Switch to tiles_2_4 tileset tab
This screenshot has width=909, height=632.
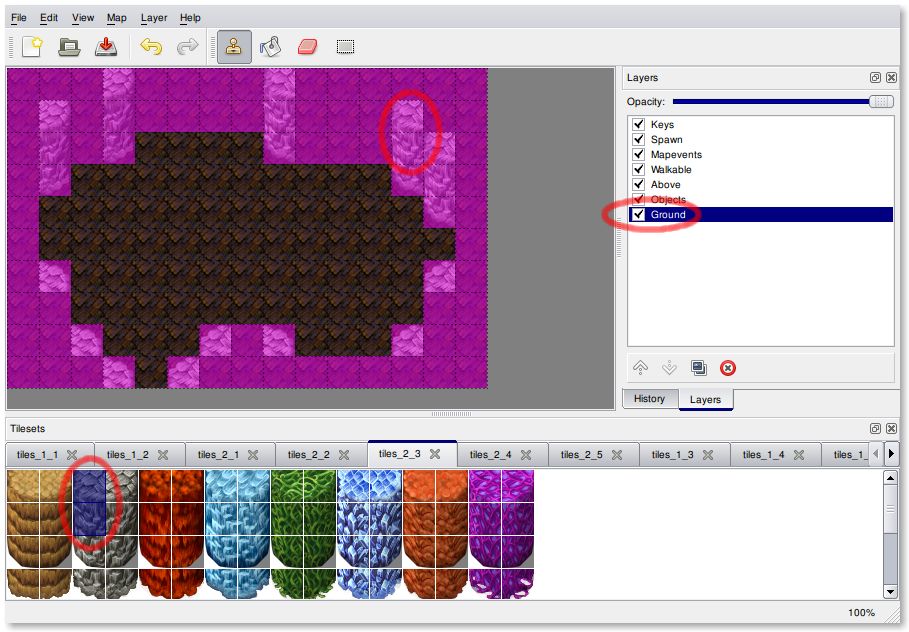click(490, 455)
